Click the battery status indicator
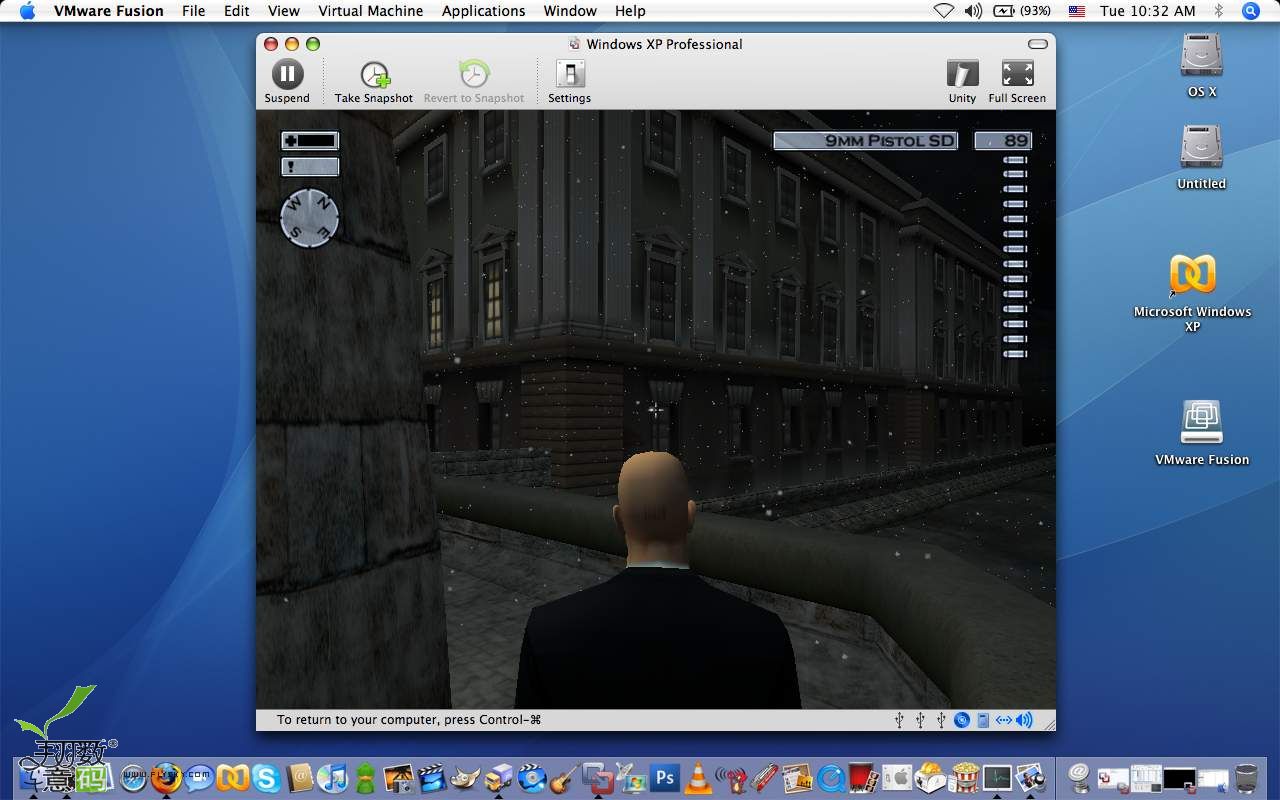Viewport: 1280px width, 800px height. coord(1021,11)
